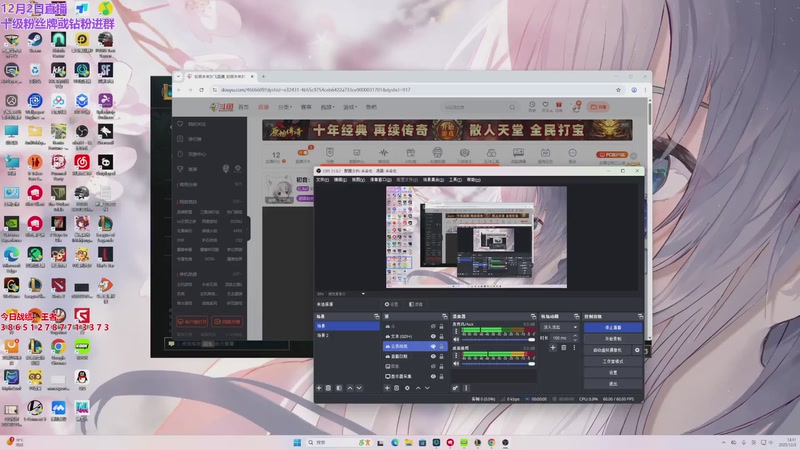Add a transition with plus icon
Viewport: 800px width, 450px height.
[x=553, y=347]
